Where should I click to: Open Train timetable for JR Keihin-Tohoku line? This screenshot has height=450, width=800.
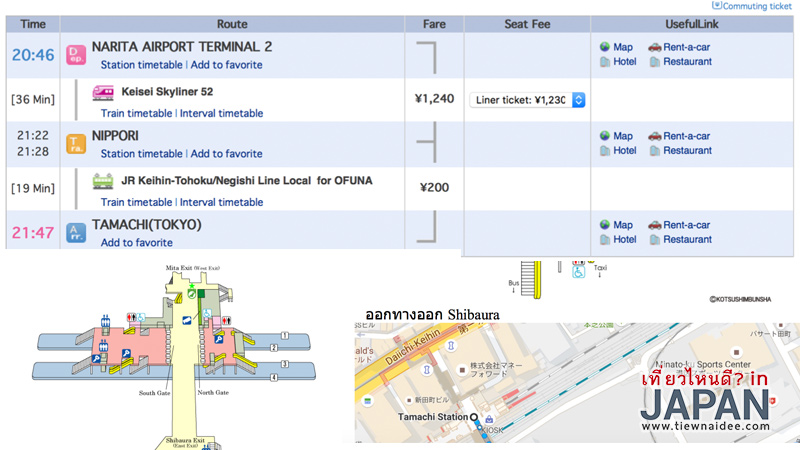click(136, 202)
